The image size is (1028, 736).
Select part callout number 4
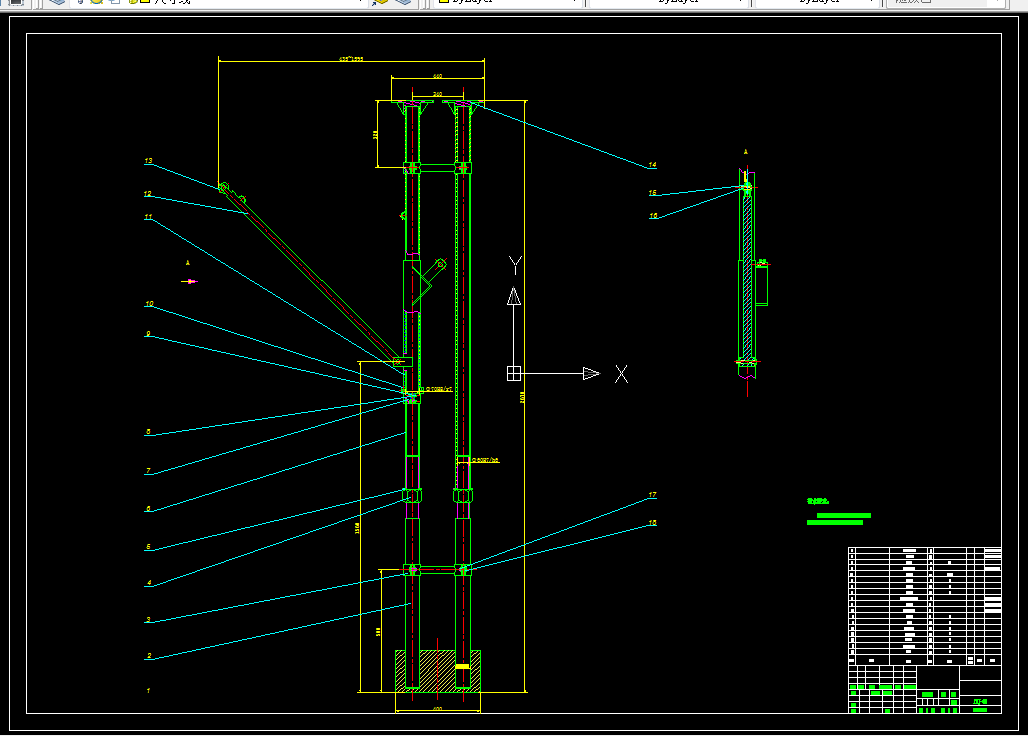(149, 583)
